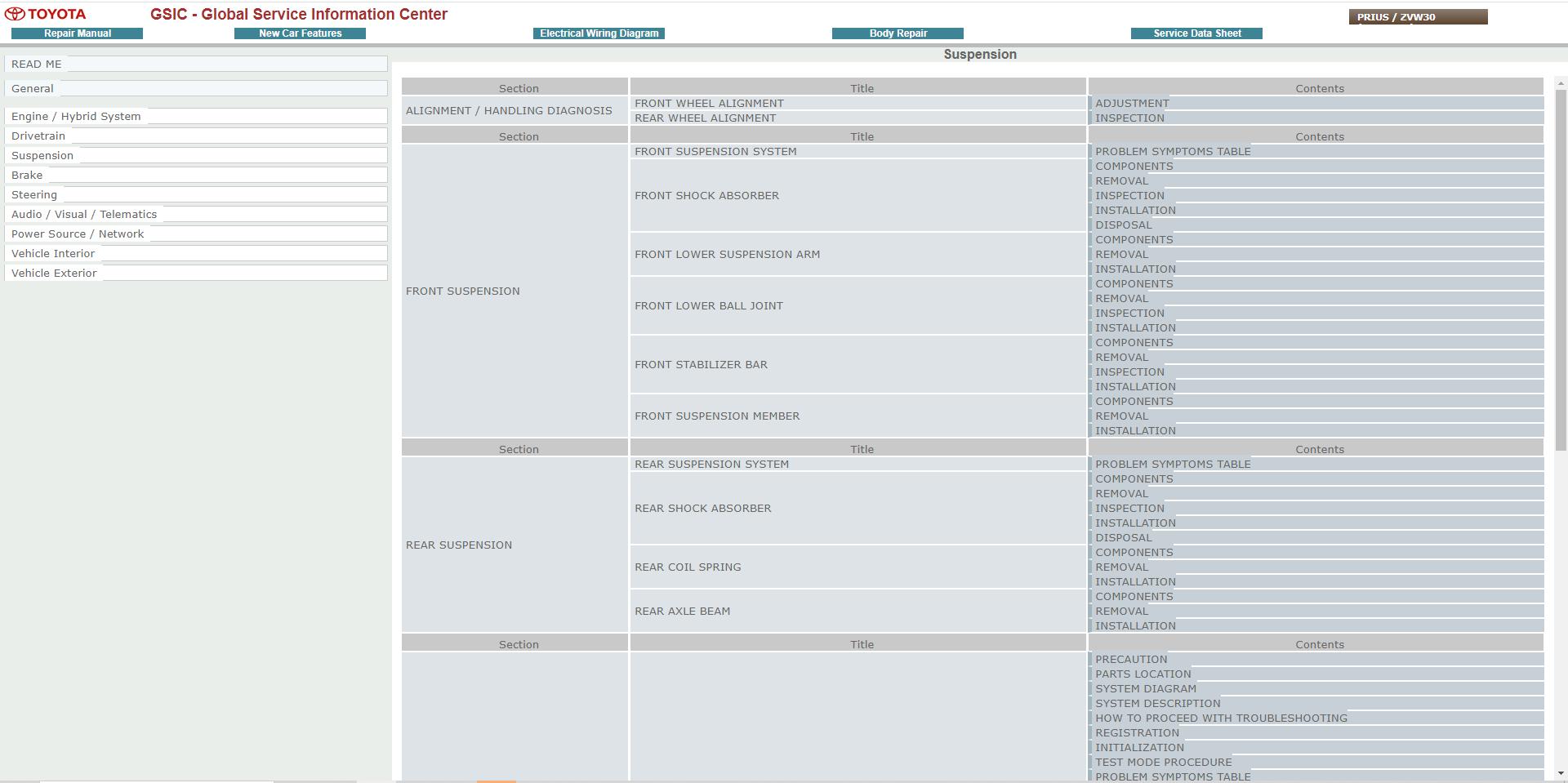
Task: Open Front Stabilizer Bar COMPONENTS
Action: coord(1134,342)
